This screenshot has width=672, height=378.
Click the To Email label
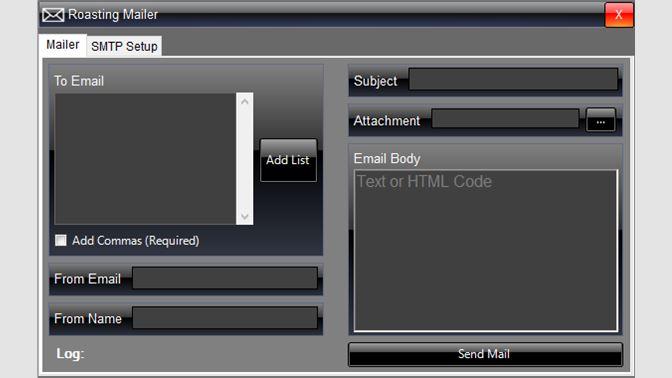coord(79,81)
